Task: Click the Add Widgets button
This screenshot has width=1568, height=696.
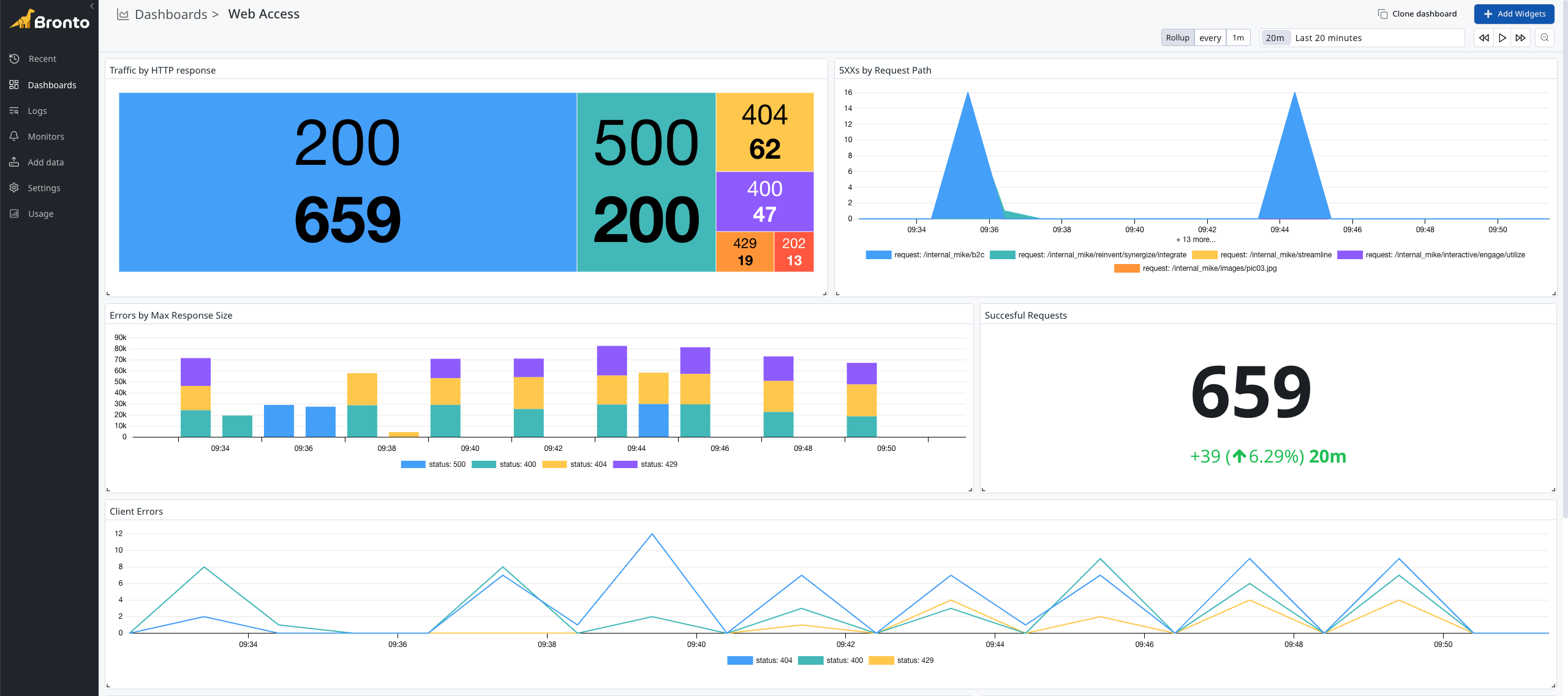Action: [x=1514, y=13]
